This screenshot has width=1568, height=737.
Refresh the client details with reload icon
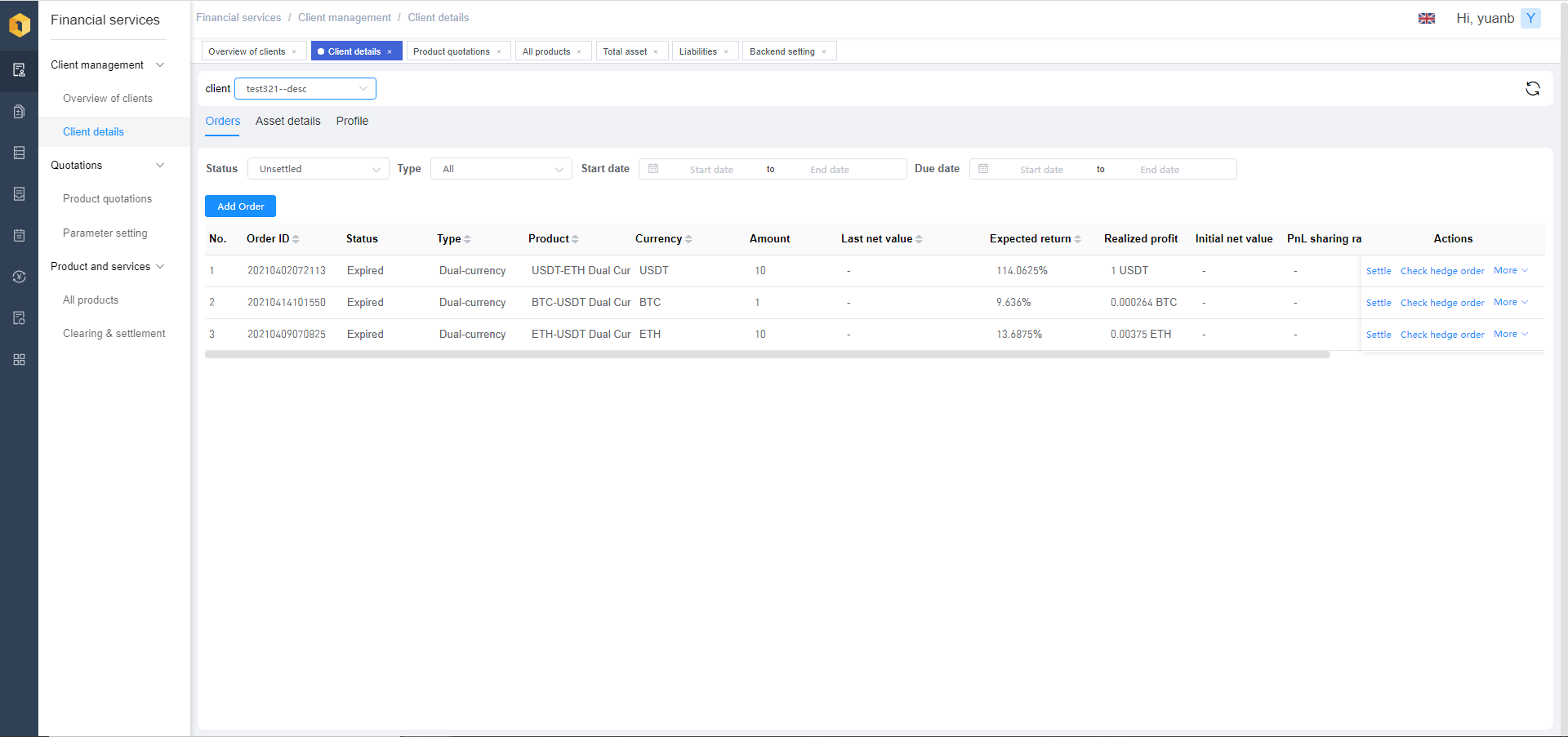(1533, 88)
